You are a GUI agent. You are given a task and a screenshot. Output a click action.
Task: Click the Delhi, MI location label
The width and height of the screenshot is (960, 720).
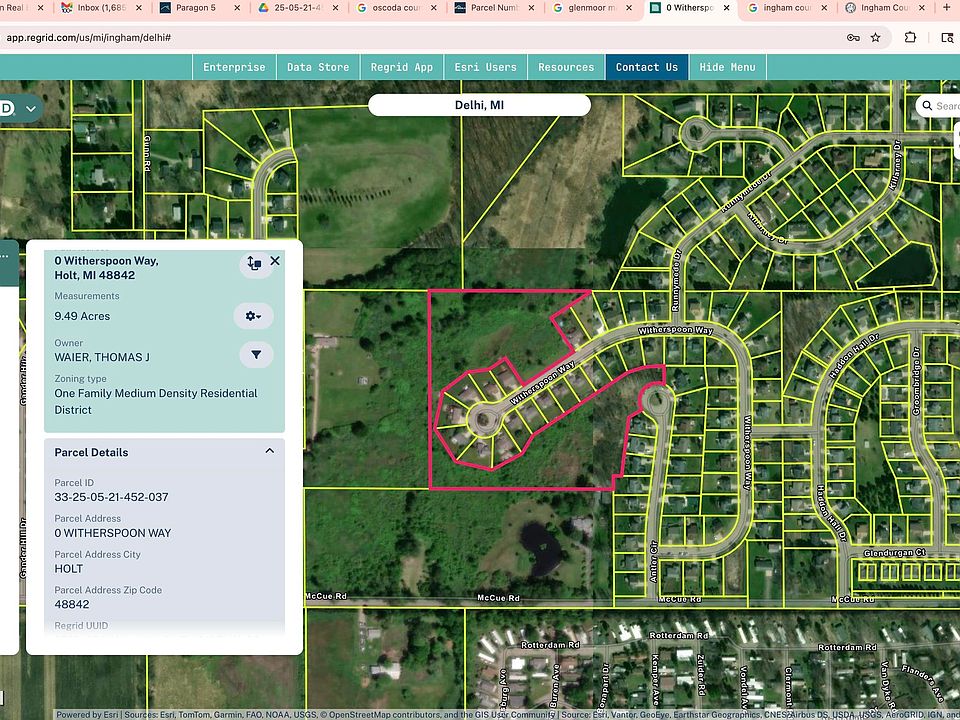click(x=479, y=105)
